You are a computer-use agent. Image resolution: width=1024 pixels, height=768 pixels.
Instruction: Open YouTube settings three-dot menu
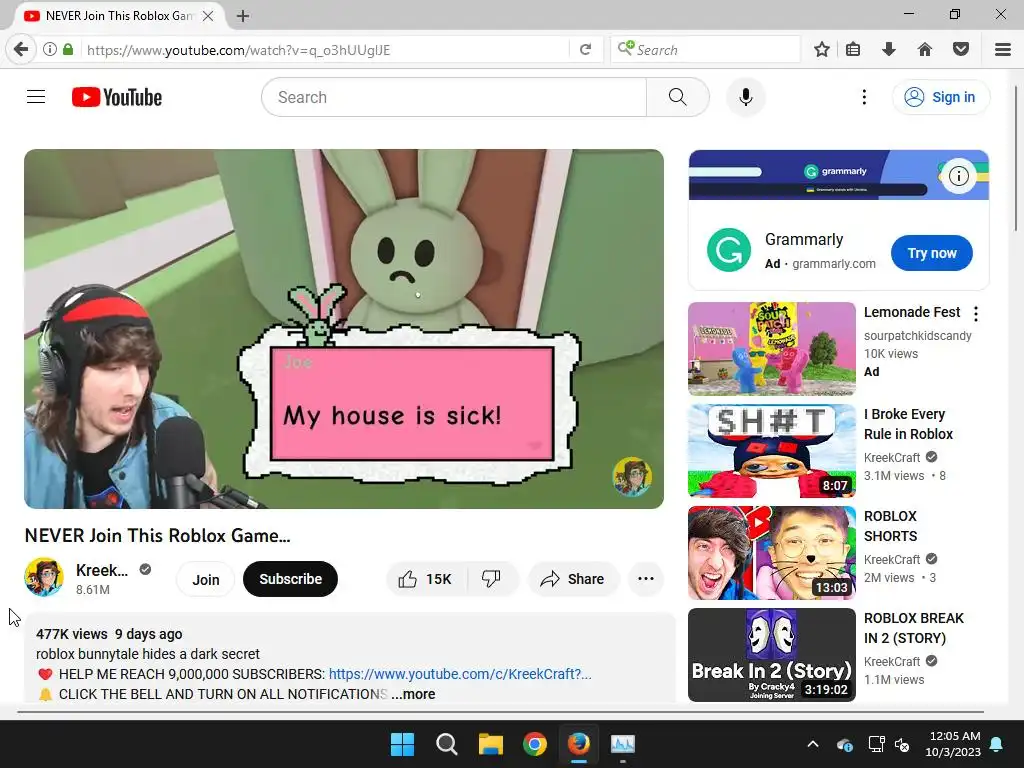864,97
